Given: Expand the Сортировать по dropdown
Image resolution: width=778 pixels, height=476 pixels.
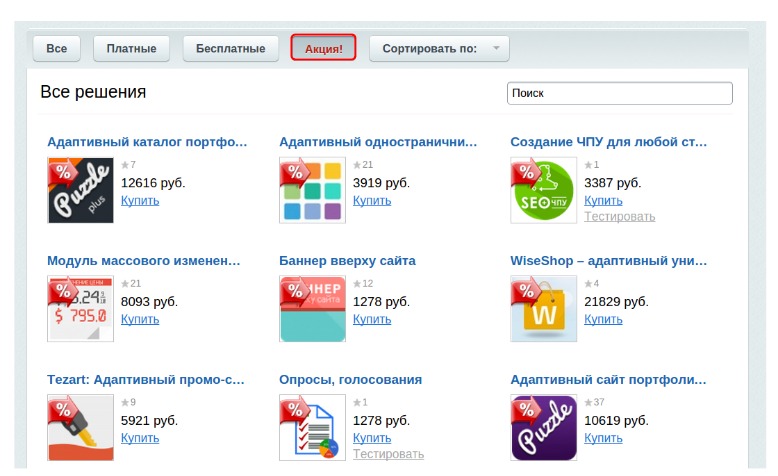Looking at the screenshot, I should [439, 48].
